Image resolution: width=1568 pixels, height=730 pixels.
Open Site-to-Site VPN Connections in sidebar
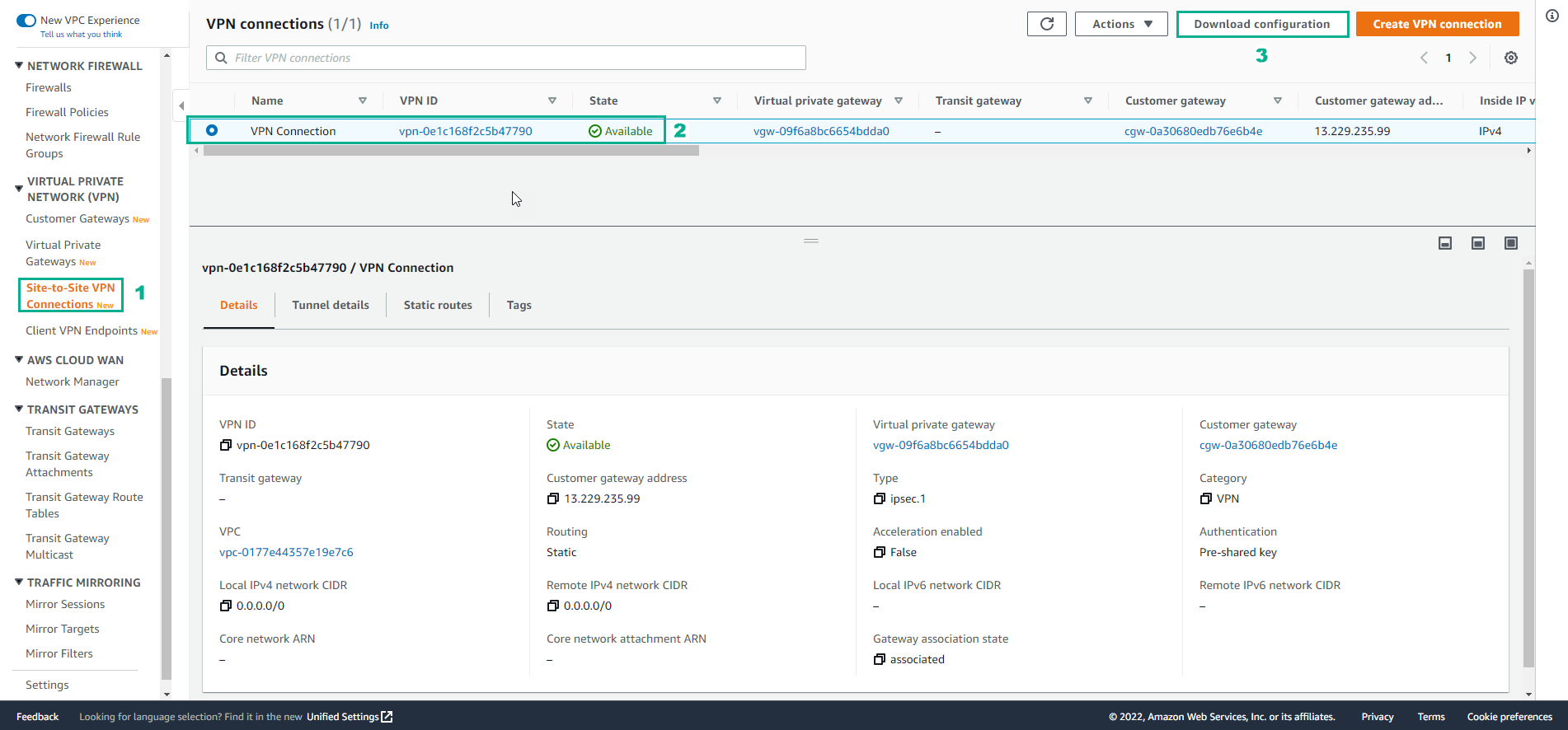[x=71, y=296]
